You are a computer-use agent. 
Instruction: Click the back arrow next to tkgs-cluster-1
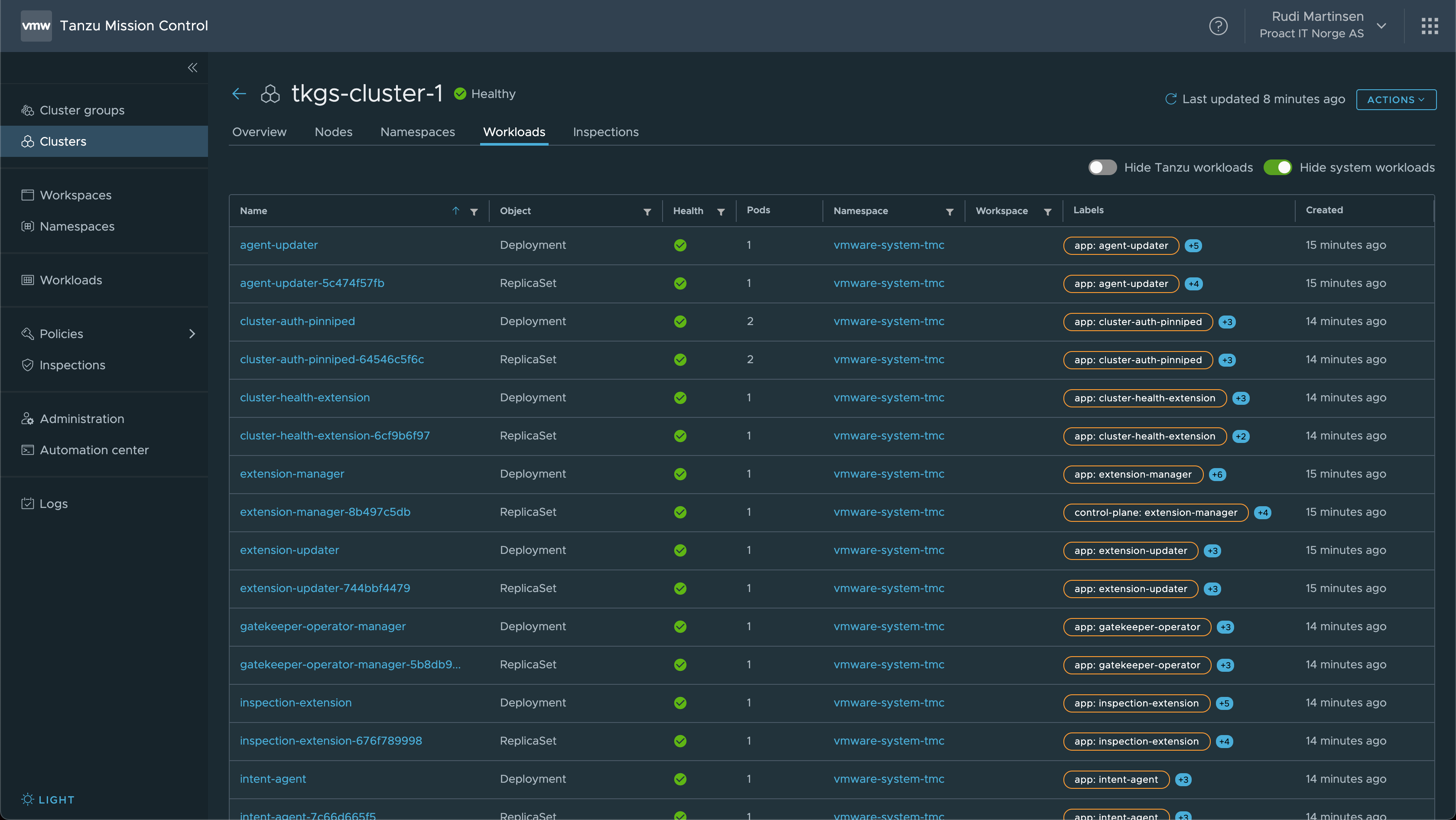point(239,94)
